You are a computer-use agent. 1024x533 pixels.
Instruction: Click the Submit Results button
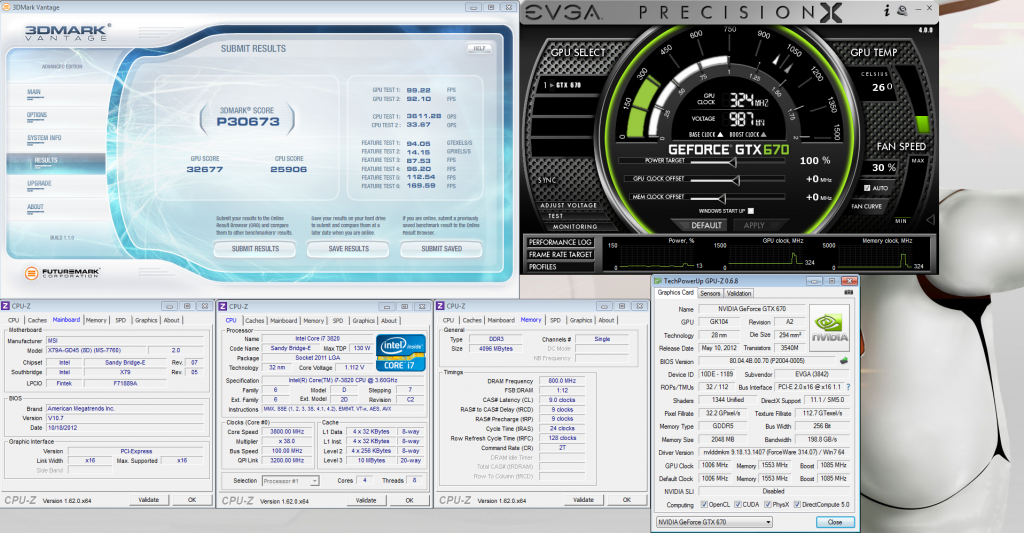[255, 249]
